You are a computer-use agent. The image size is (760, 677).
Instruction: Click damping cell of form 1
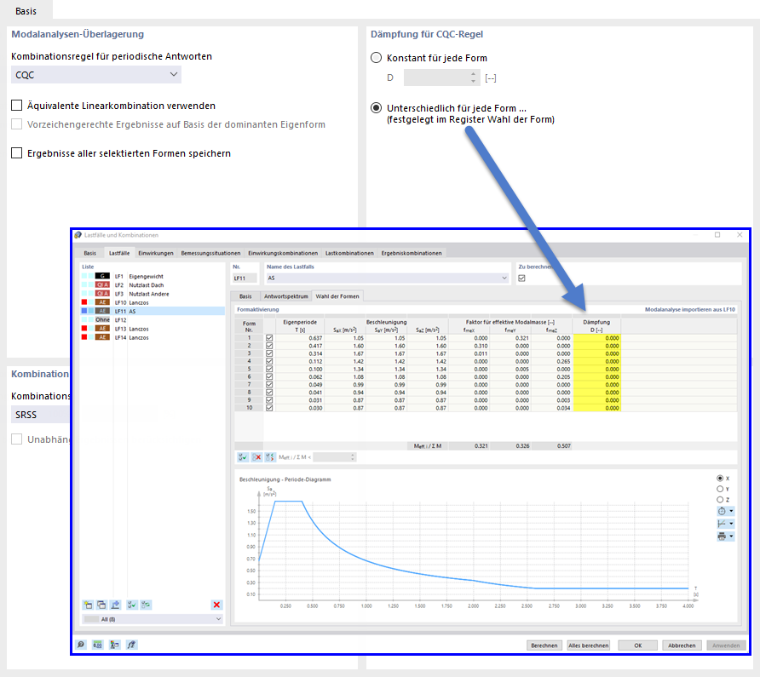tap(597, 338)
